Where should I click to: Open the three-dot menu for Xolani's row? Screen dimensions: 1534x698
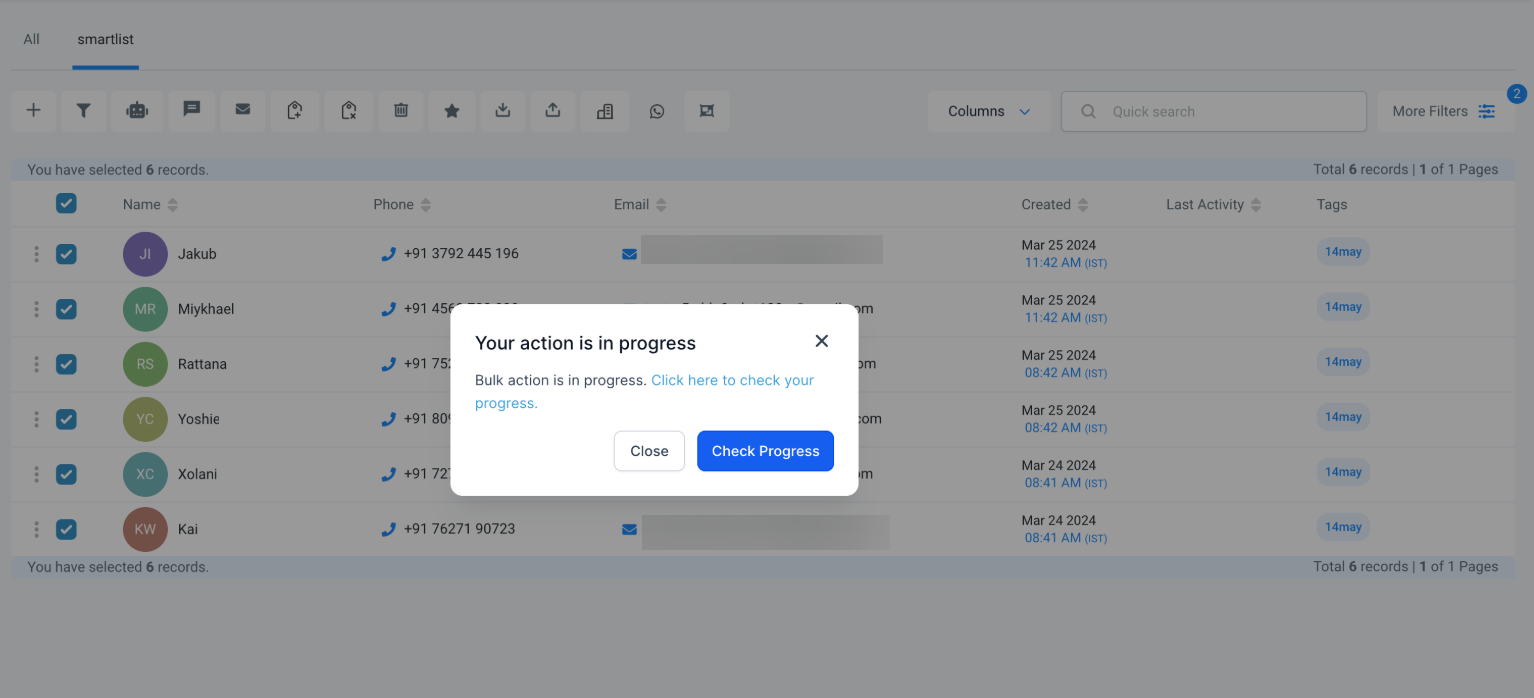tap(37, 474)
